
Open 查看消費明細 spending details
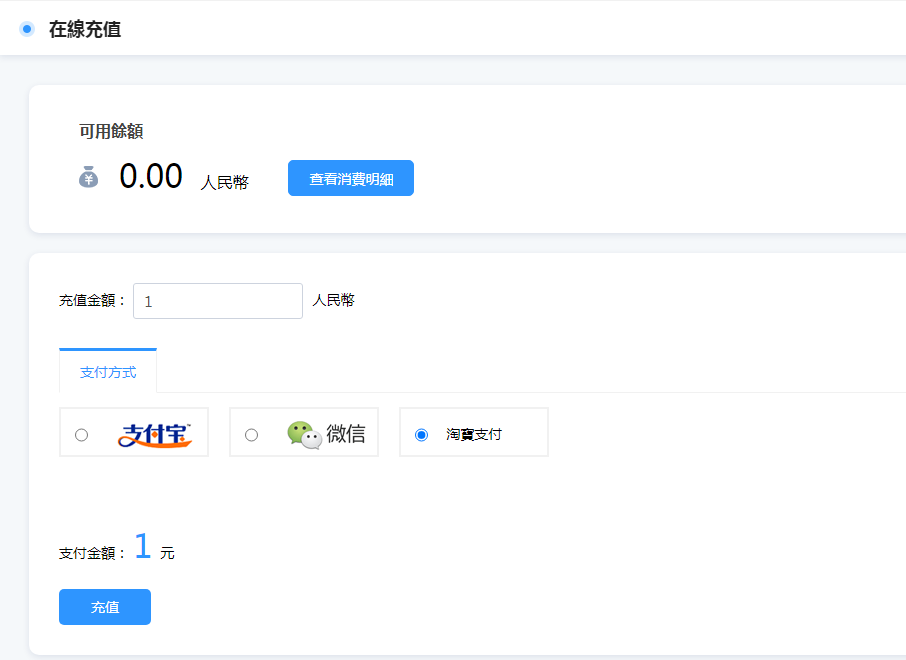pyautogui.click(x=351, y=179)
